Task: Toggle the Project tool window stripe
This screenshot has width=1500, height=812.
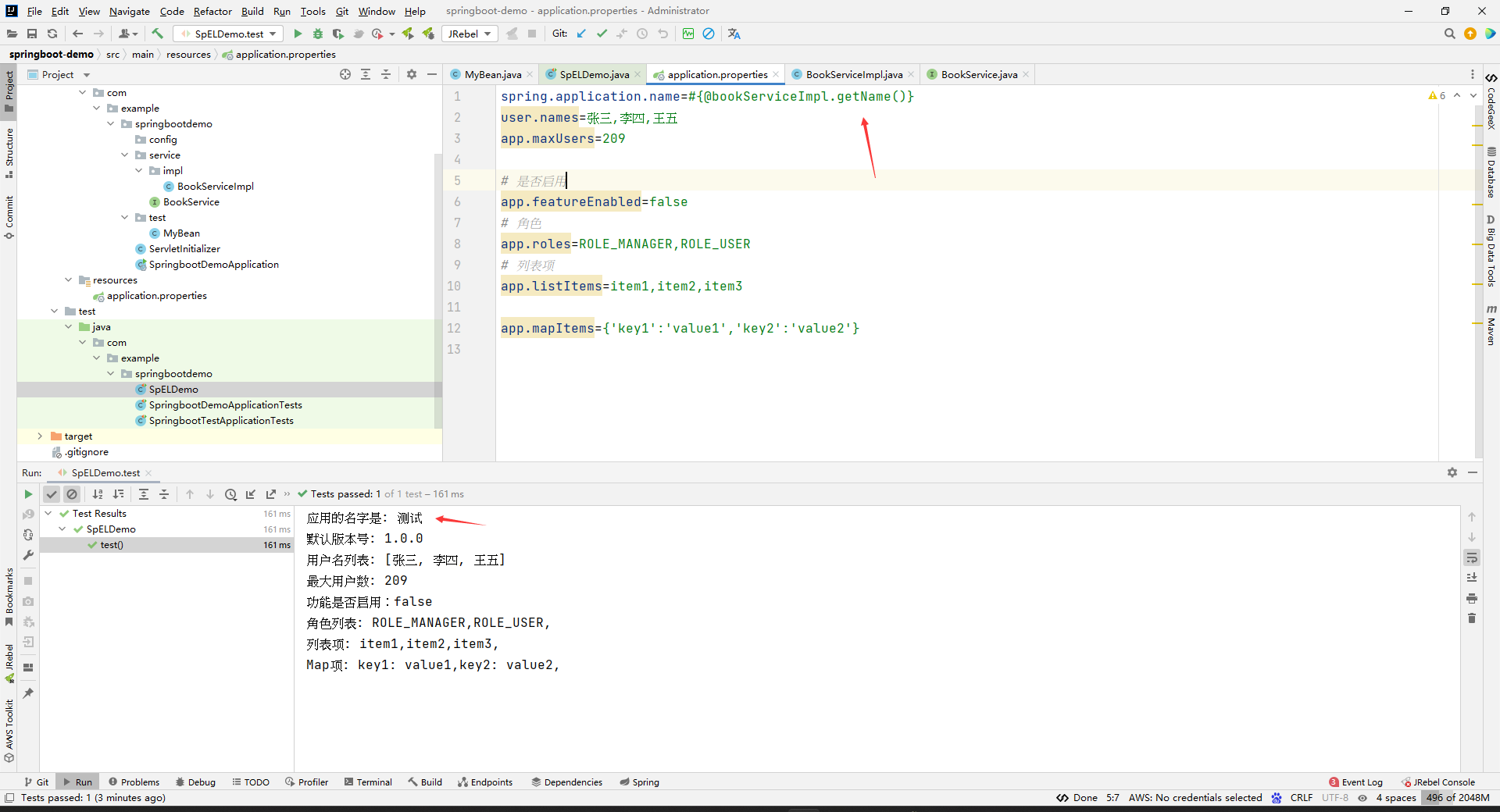Action: pos(9,92)
